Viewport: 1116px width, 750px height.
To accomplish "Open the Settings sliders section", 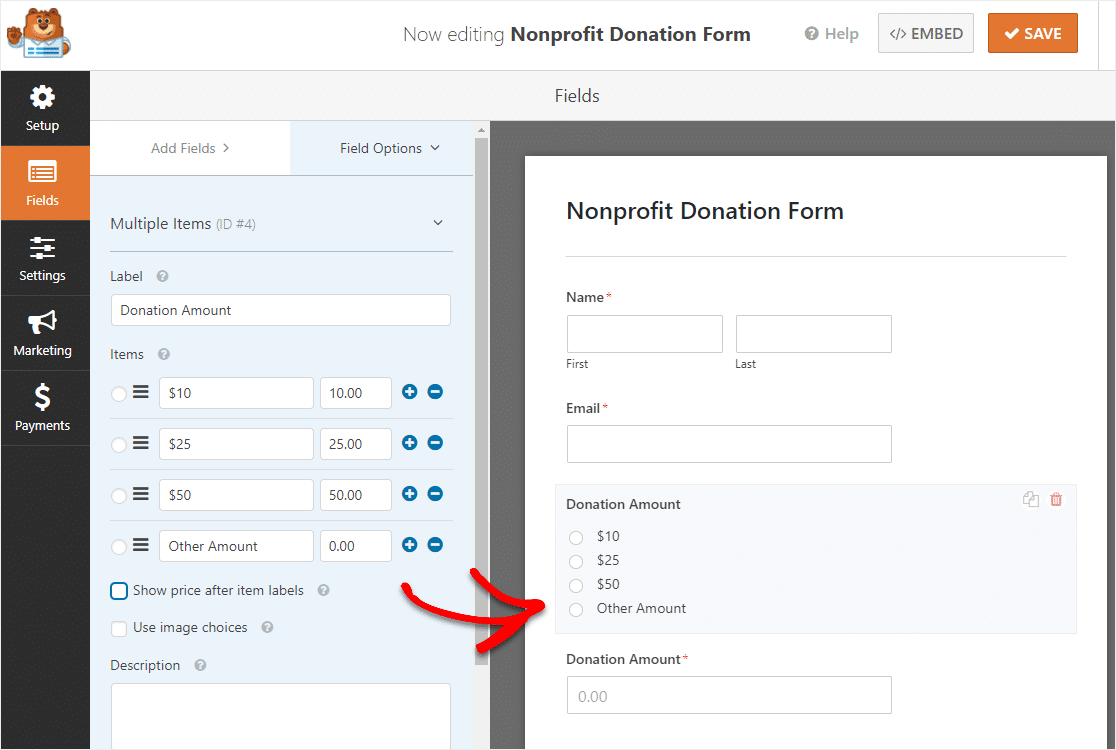I will (43, 258).
